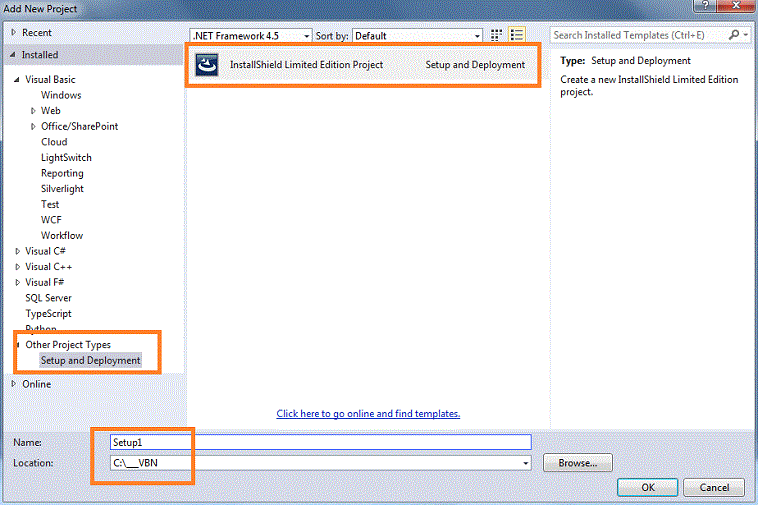Select the Visual C++ label
The height and width of the screenshot is (505, 758).
pos(49,267)
